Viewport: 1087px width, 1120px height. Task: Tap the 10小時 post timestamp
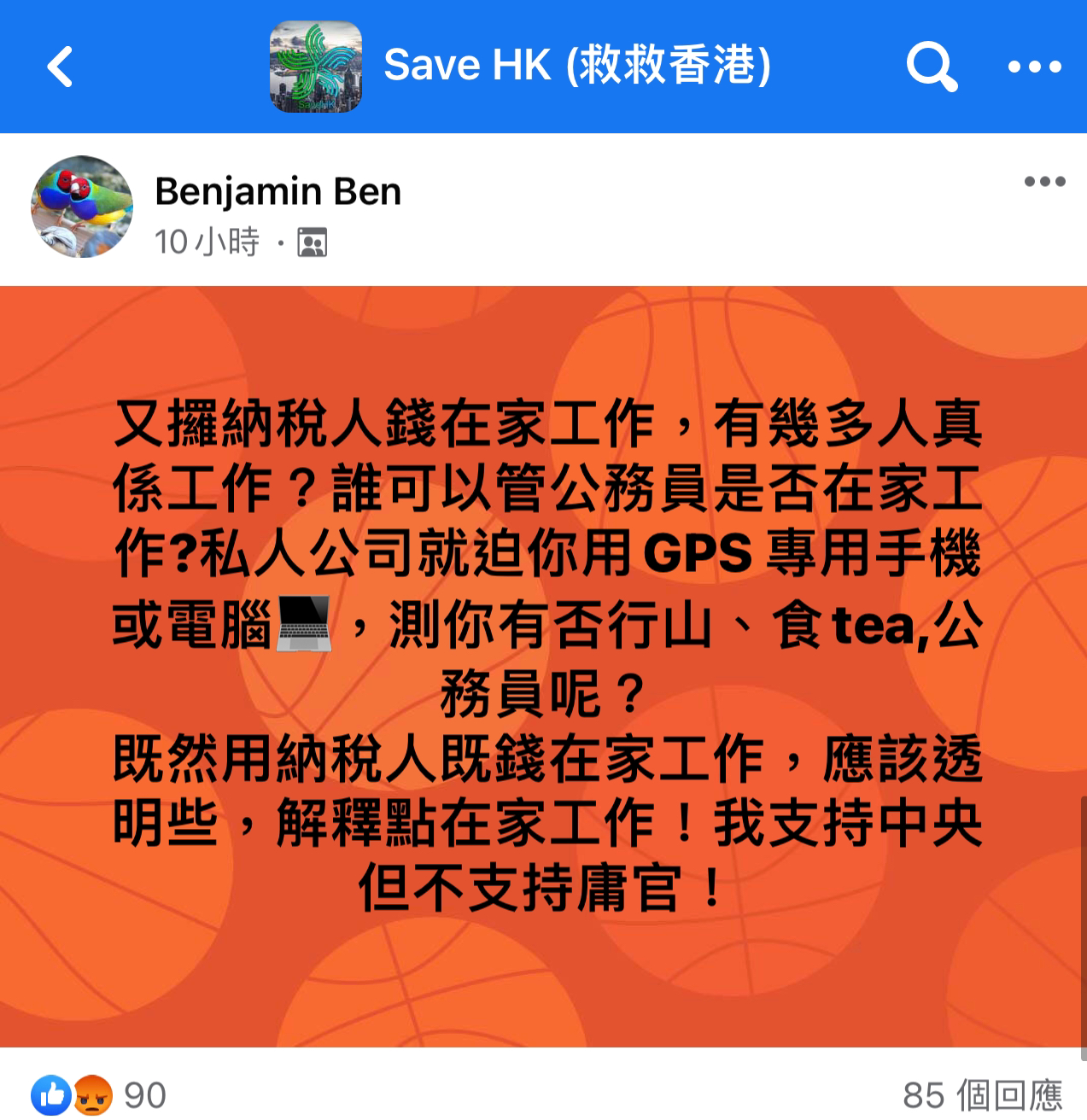pyautogui.click(x=207, y=242)
